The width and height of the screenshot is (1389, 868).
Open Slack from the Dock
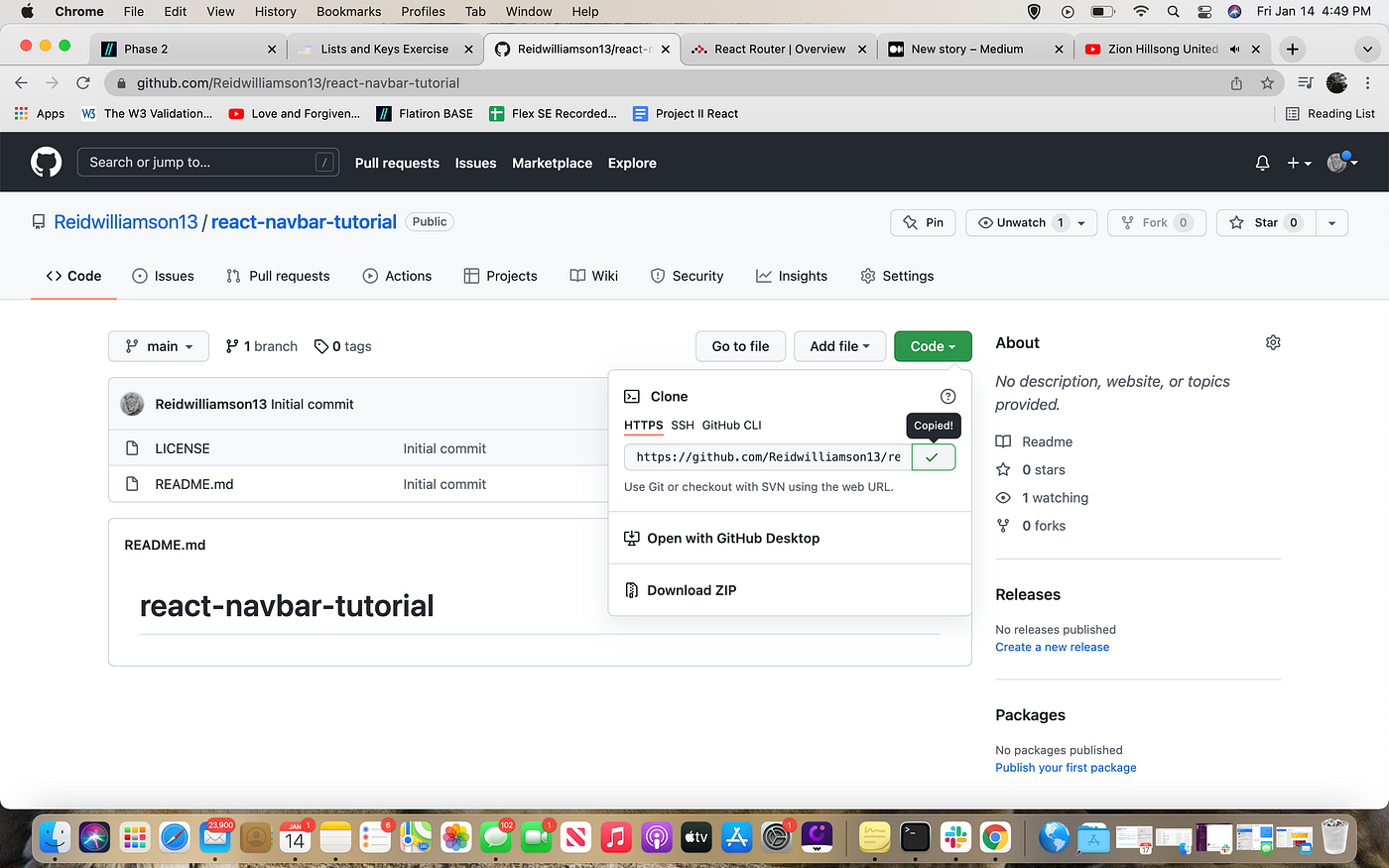click(955, 838)
